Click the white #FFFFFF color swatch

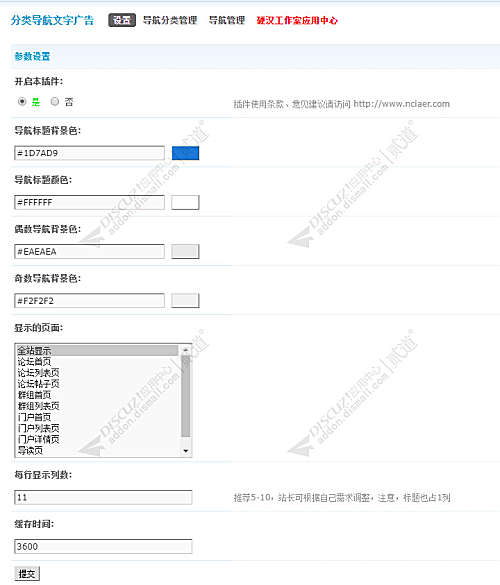[185, 202]
